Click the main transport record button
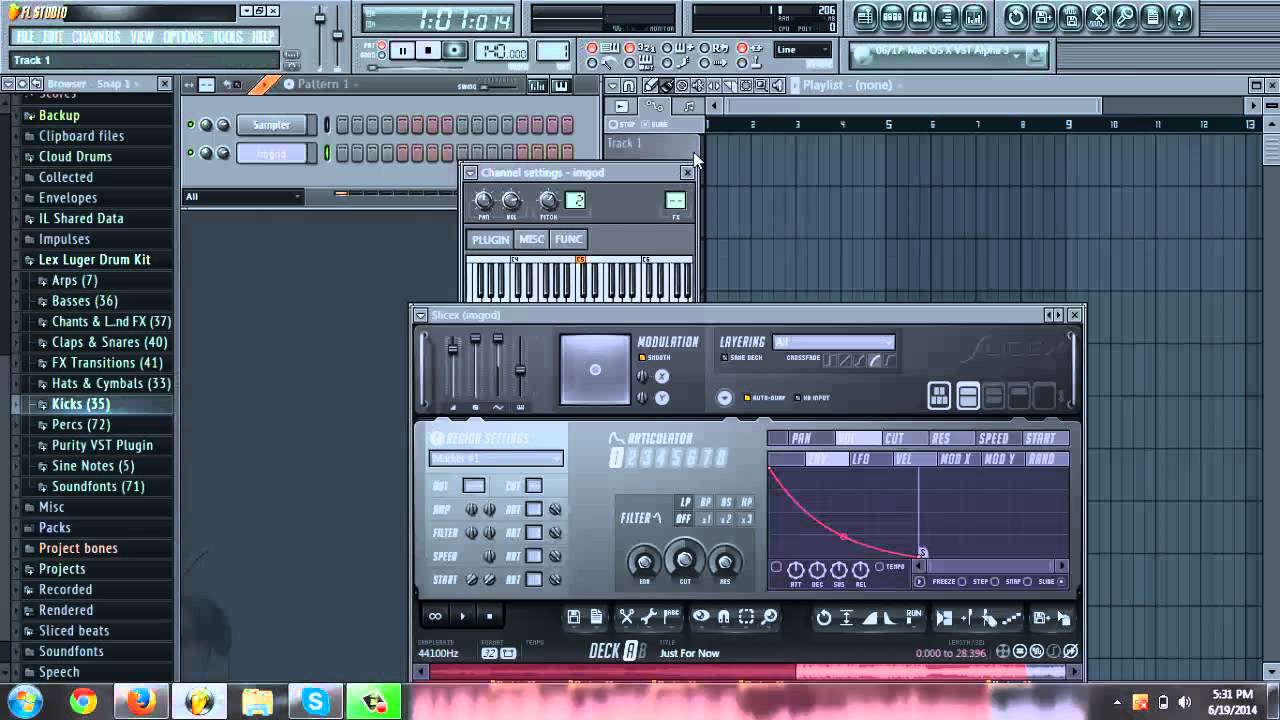Image resolution: width=1280 pixels, height=720 pixels. coord(455,51)
